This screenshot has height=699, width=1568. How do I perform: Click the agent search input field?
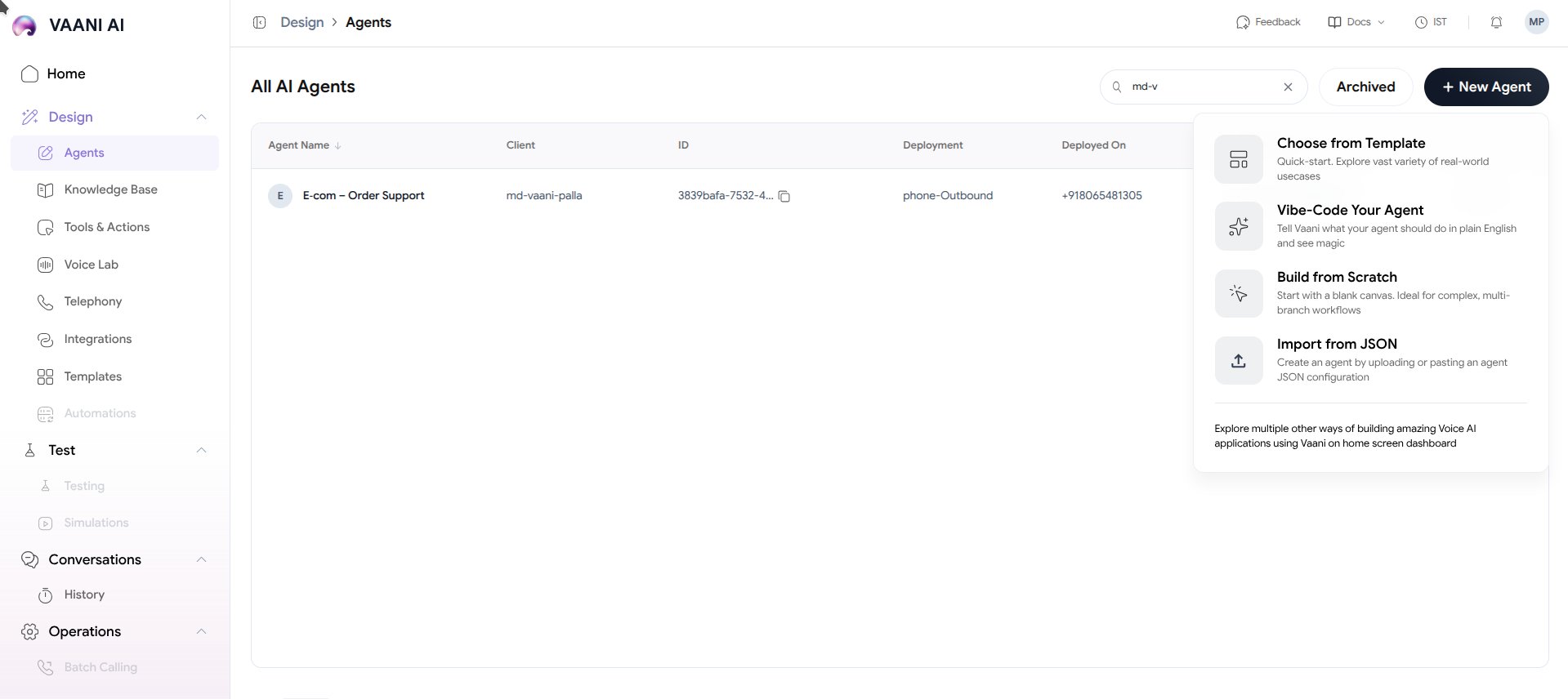point(1203,87)
